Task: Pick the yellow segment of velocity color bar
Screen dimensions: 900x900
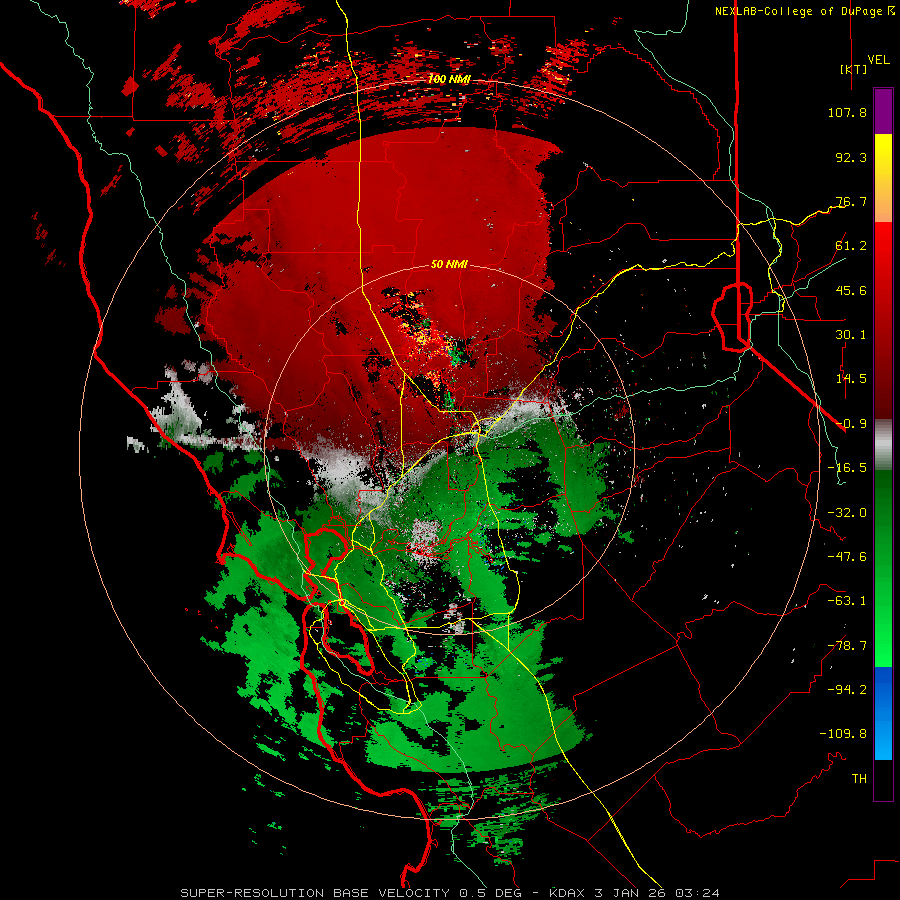Action: (x=883, y=155)
